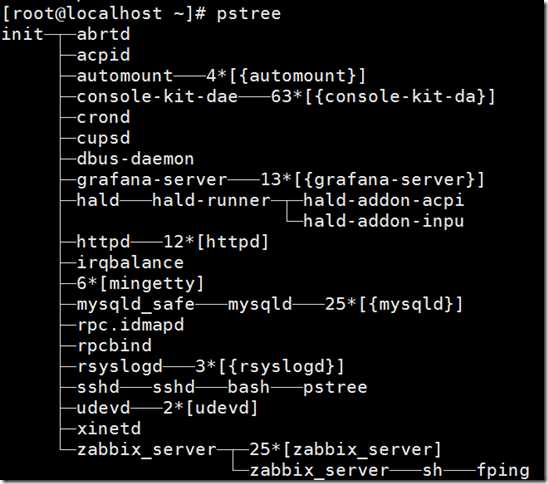Click the hald-addon-acpi leaf process
548x484 pixels.
coord(383,201)
